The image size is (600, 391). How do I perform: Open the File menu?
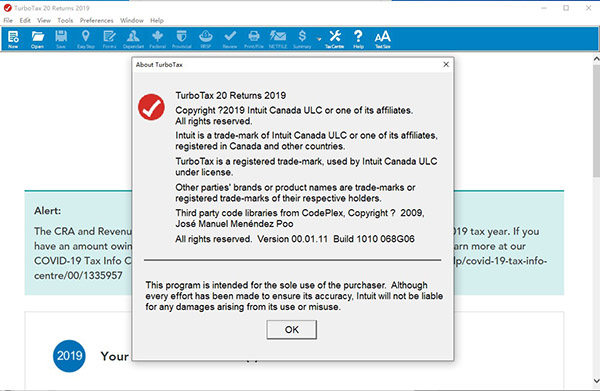point(8,20)
